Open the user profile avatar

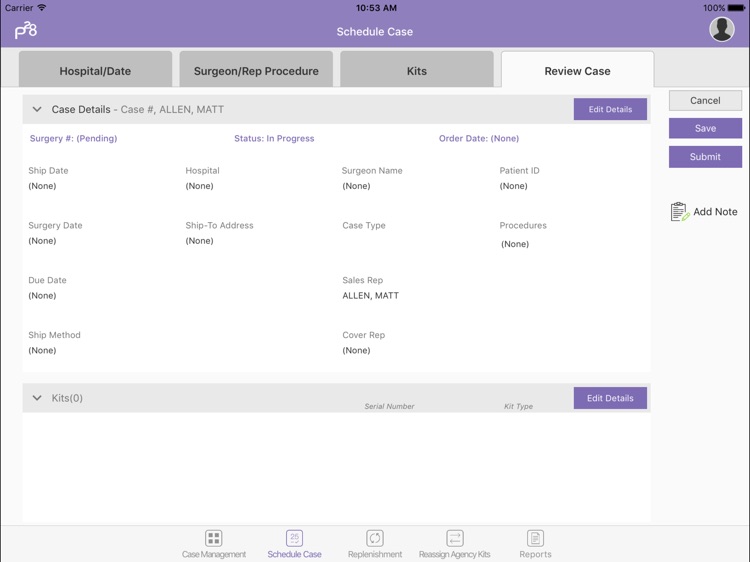coord(721,30)
